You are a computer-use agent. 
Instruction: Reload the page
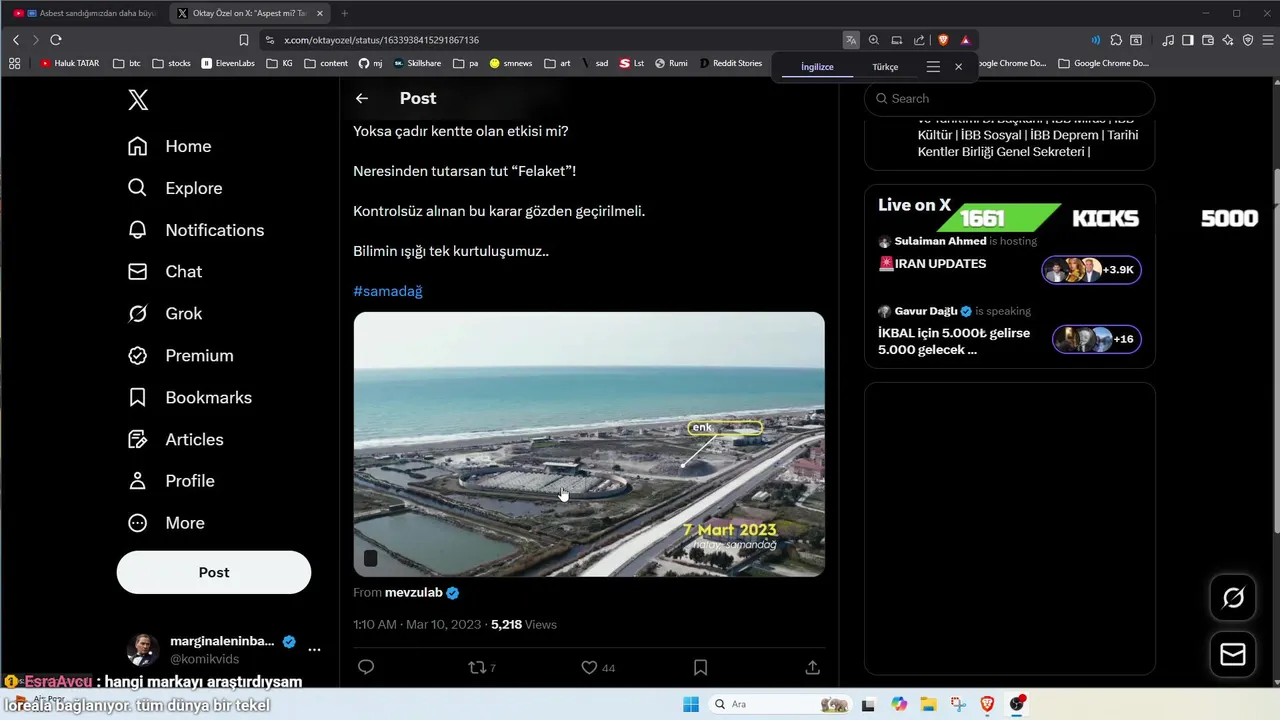click(56, 40)
